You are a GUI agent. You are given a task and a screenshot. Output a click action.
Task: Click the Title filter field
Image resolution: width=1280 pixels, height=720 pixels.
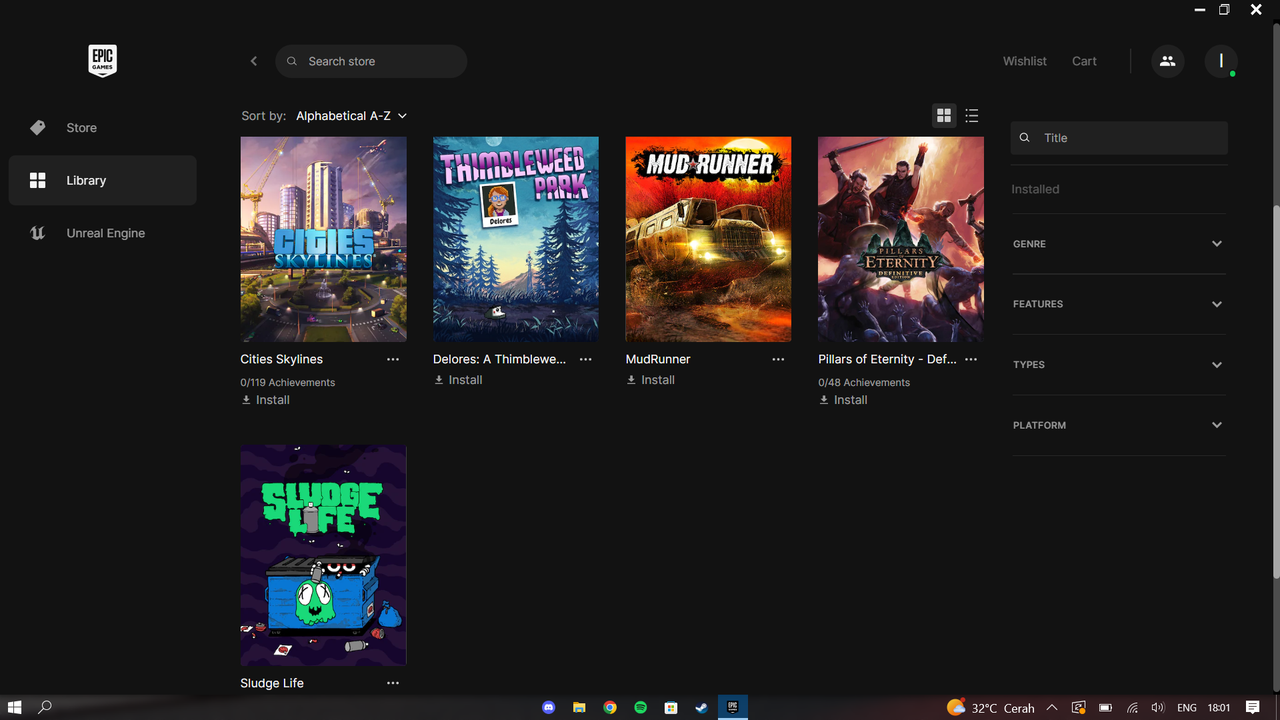(x=1119, y=138)
